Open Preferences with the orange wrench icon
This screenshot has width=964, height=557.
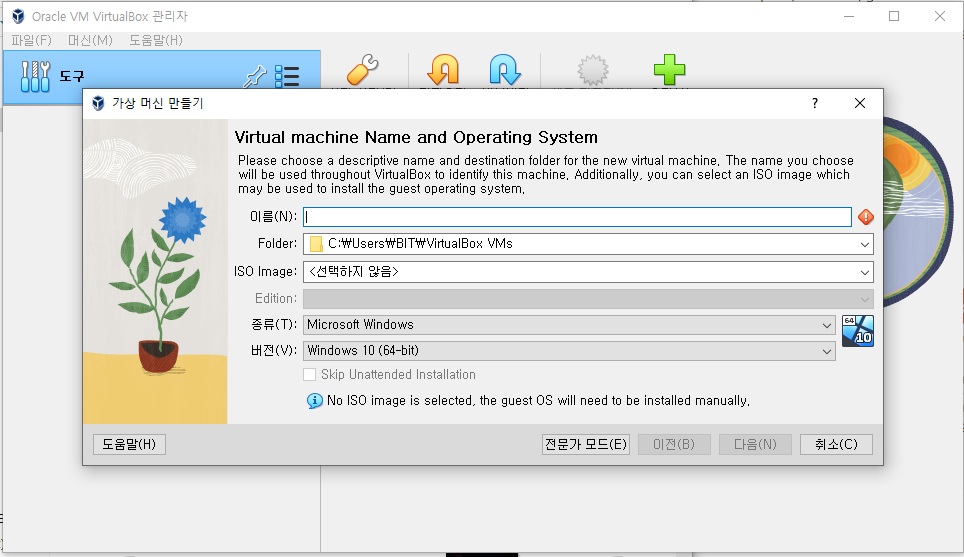pos(363,69)
